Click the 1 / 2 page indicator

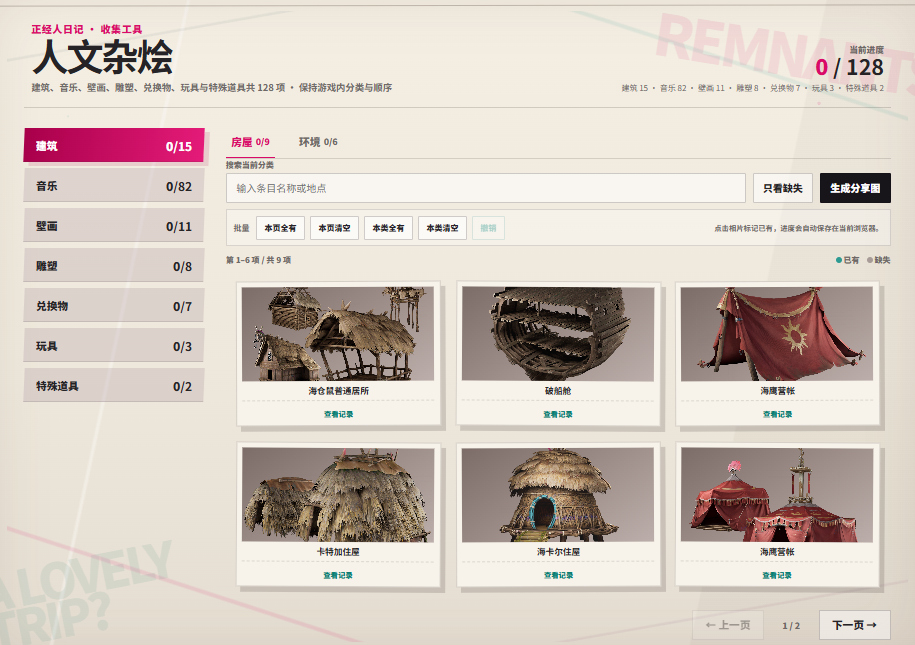(791, 626)
